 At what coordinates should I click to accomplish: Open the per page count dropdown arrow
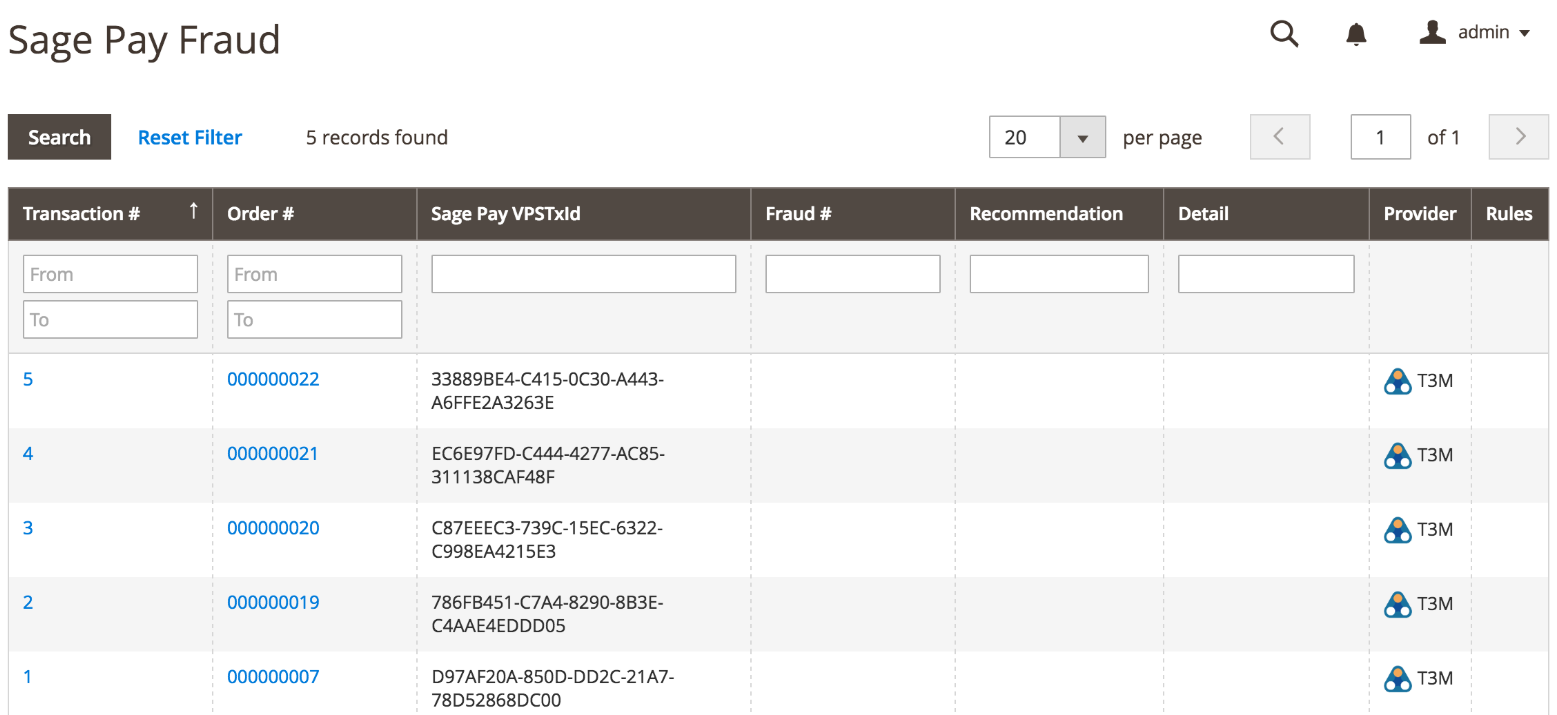pyautogui.click(x=1082, y=138)
